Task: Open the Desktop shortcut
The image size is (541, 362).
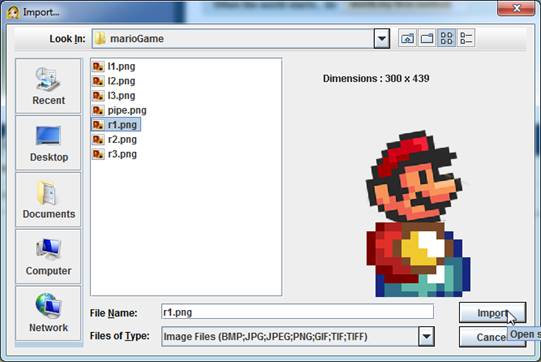Action: pyautogui.click(x=48, y=143)
